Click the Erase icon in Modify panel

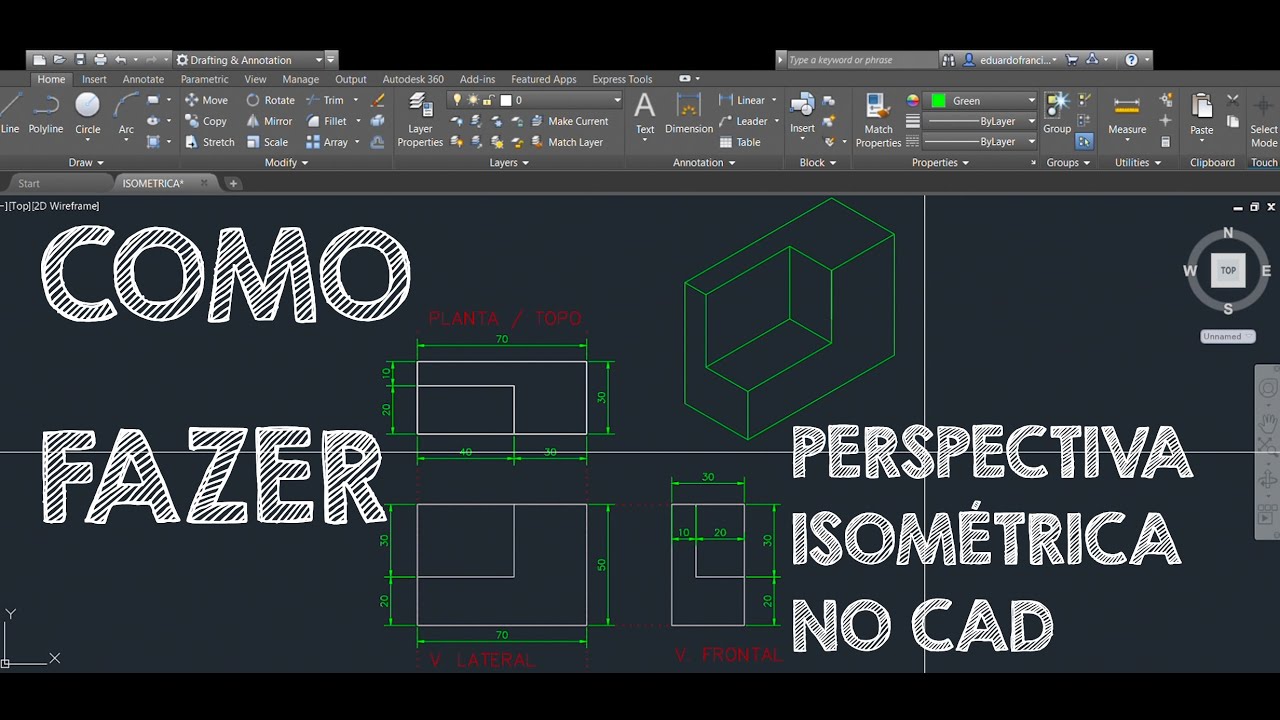click(x=377, y=100)
